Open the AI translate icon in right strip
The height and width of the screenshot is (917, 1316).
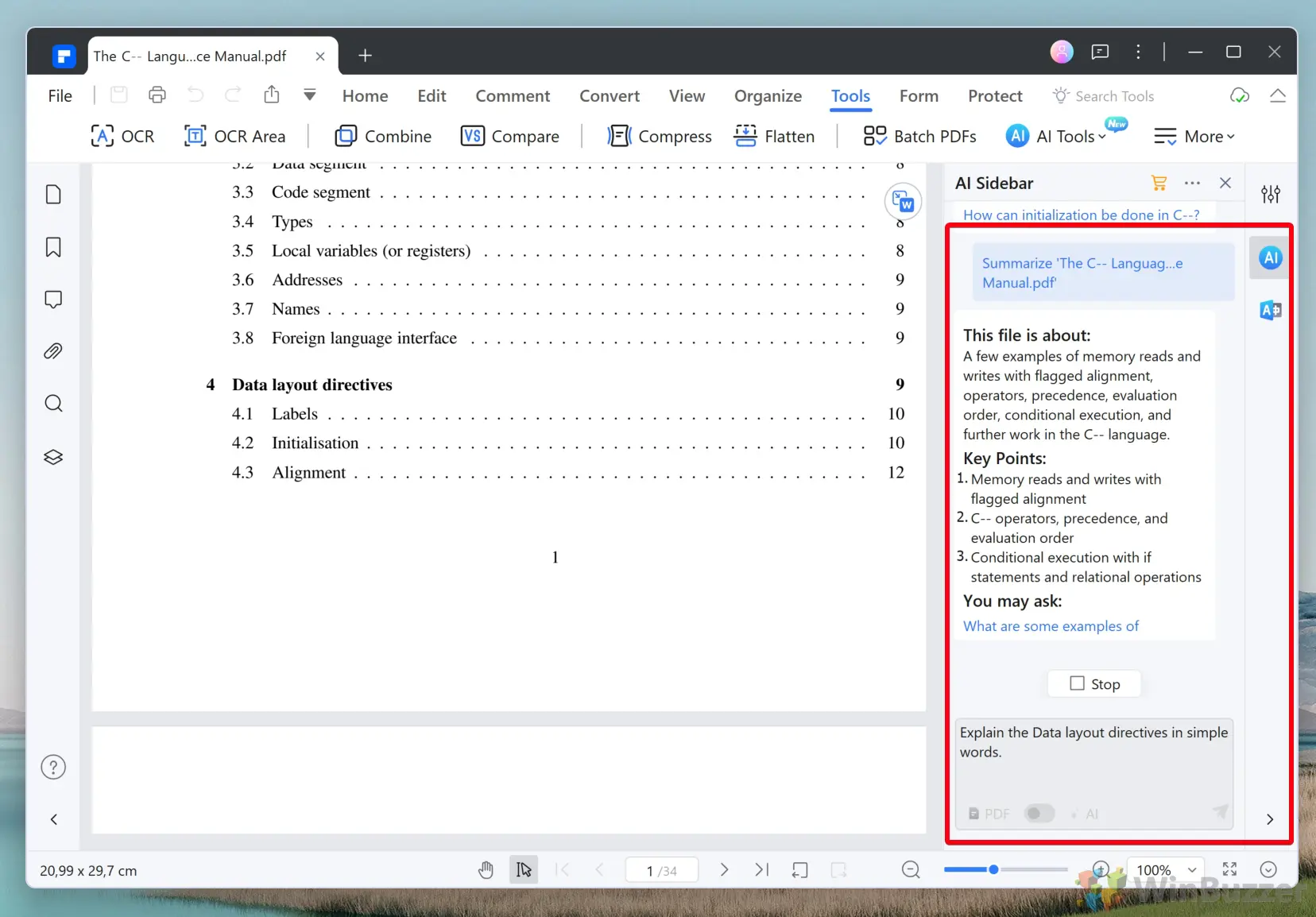1270,311
